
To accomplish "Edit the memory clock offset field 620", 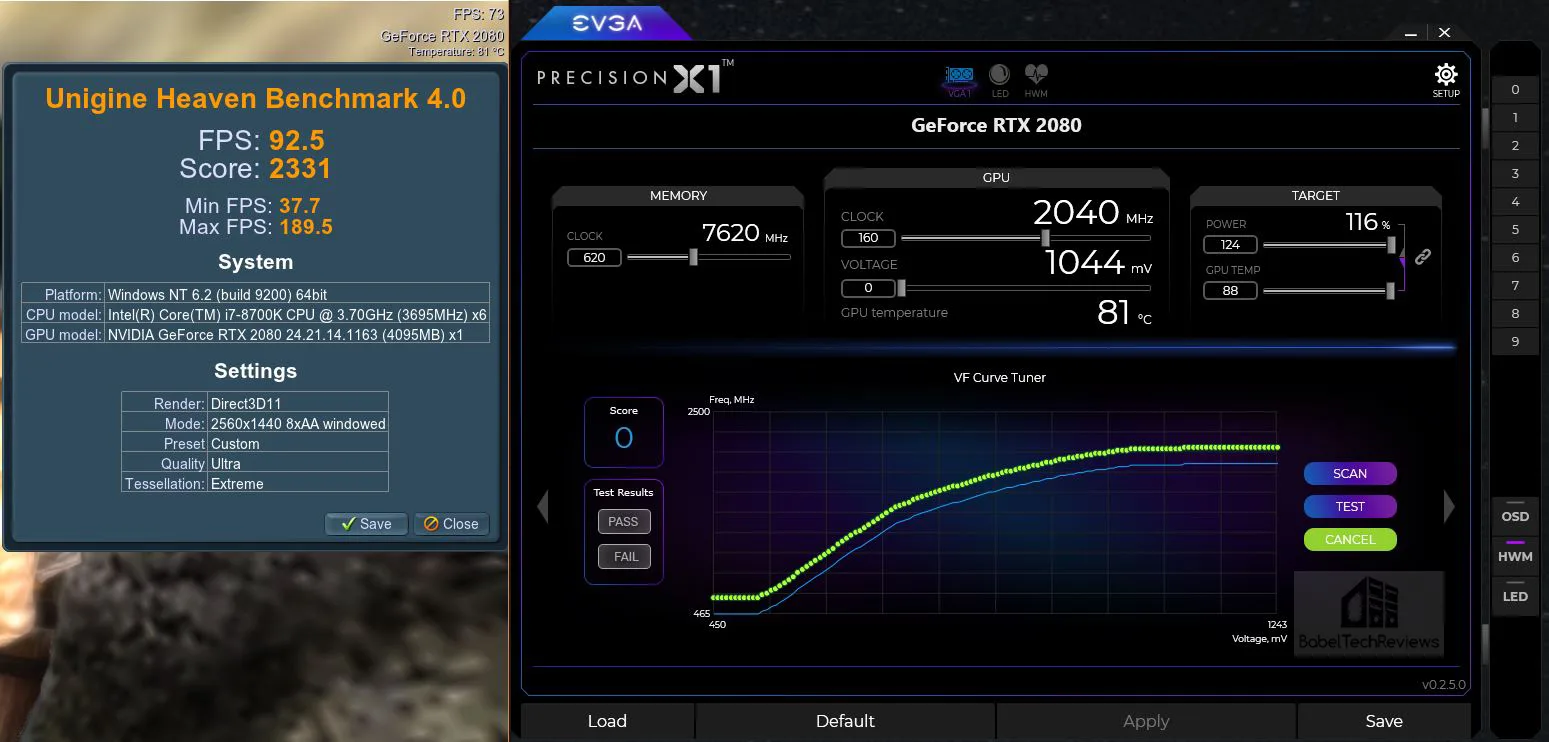I will (594, 257).
